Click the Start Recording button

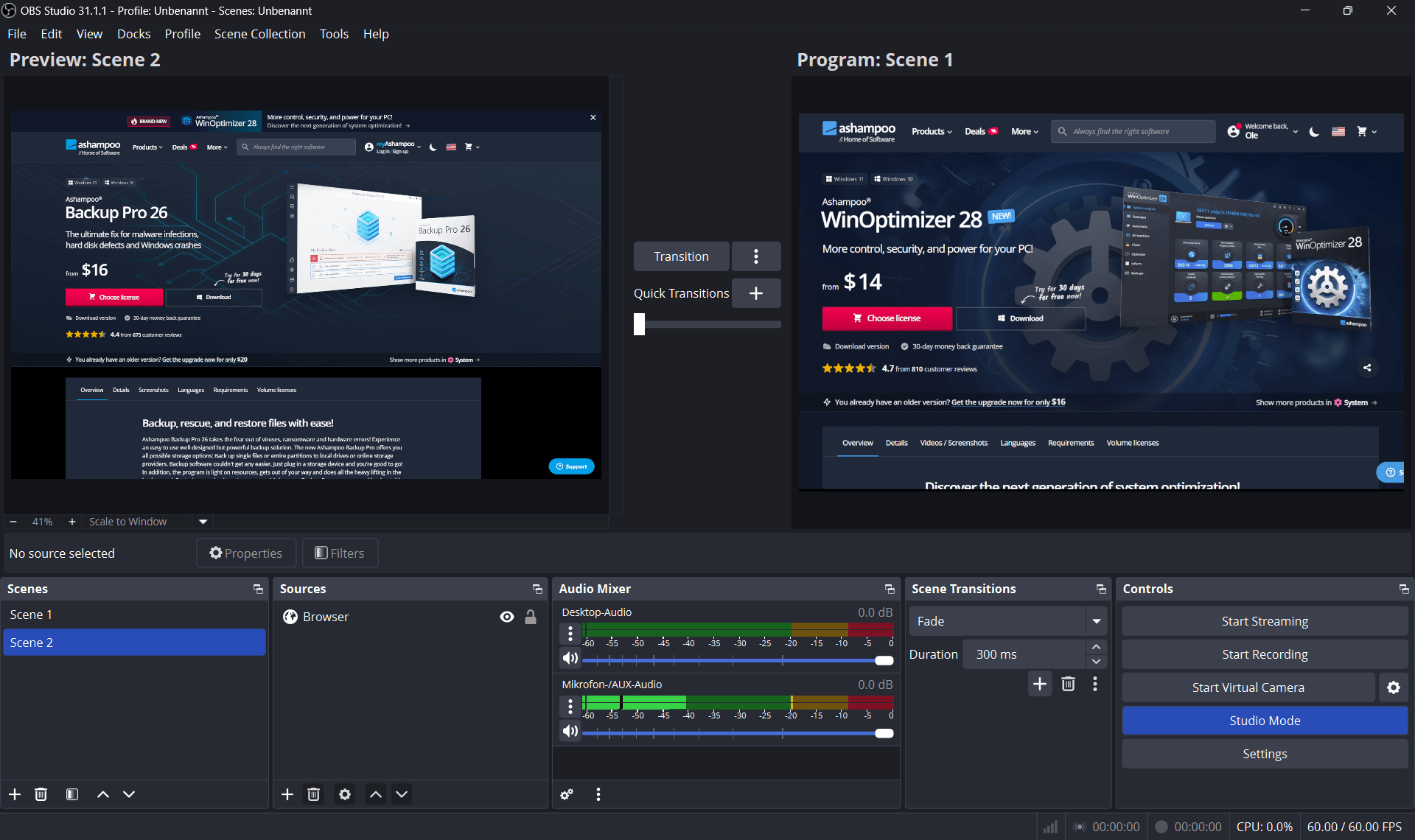[1265, 654]
